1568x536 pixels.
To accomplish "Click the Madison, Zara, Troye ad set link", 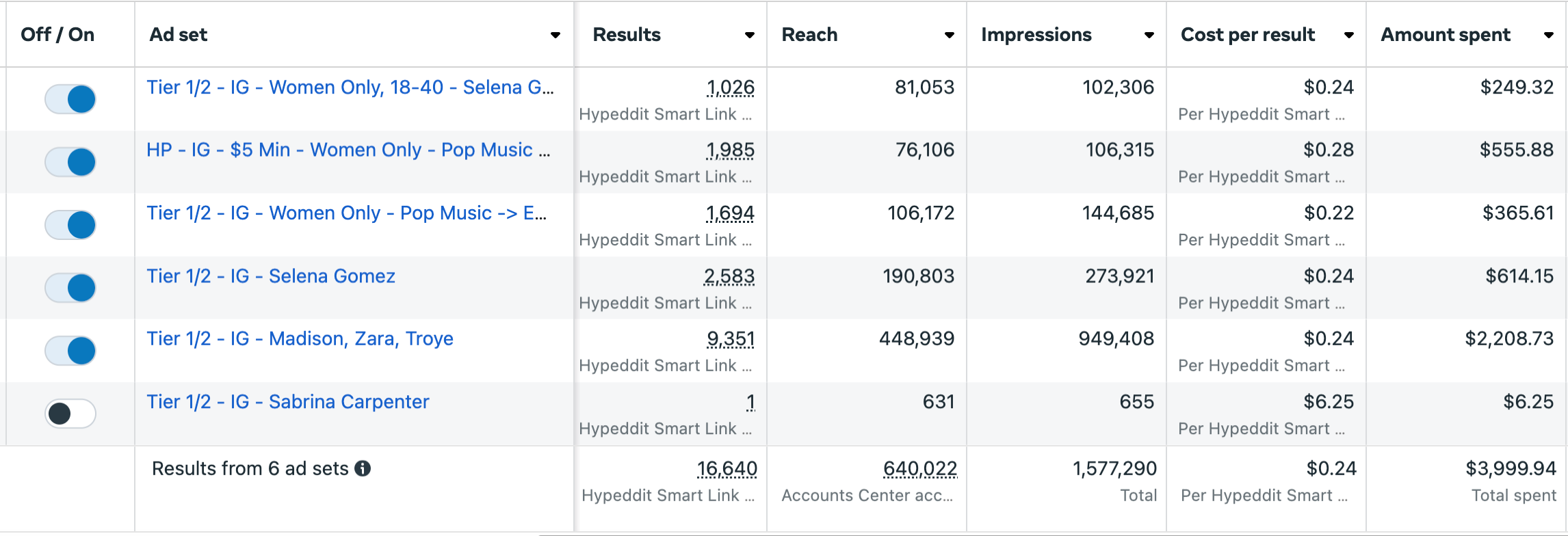I will pos(300,339).
